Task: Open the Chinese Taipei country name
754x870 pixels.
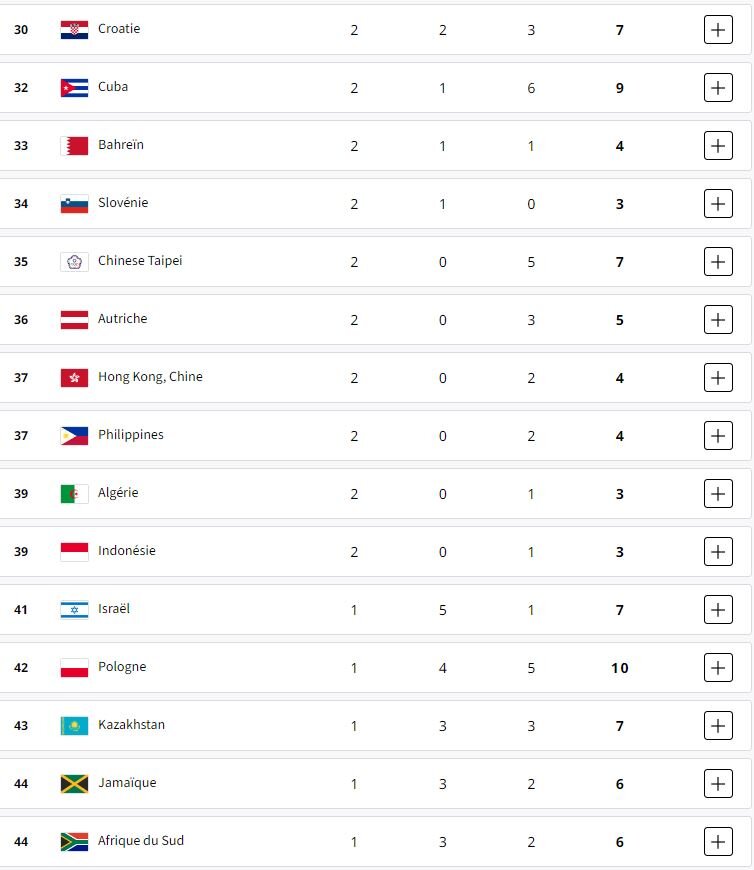Action: pyautogui.click(x=140, y=261)
